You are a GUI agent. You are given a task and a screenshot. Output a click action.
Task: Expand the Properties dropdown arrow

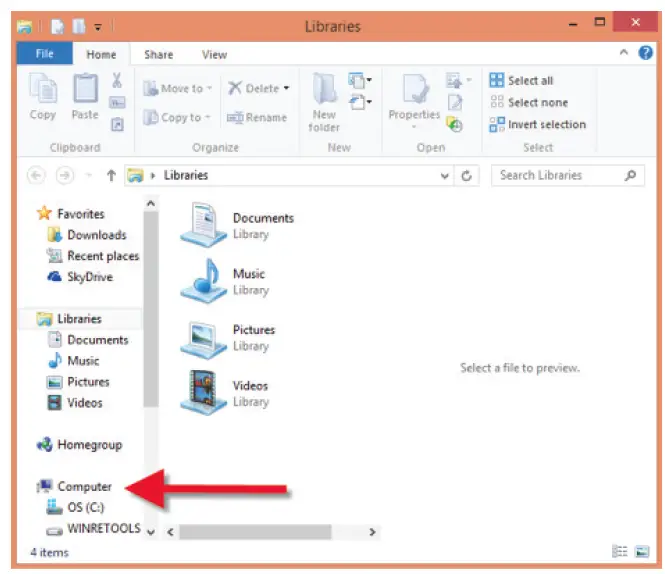click(x=414, y=127)
